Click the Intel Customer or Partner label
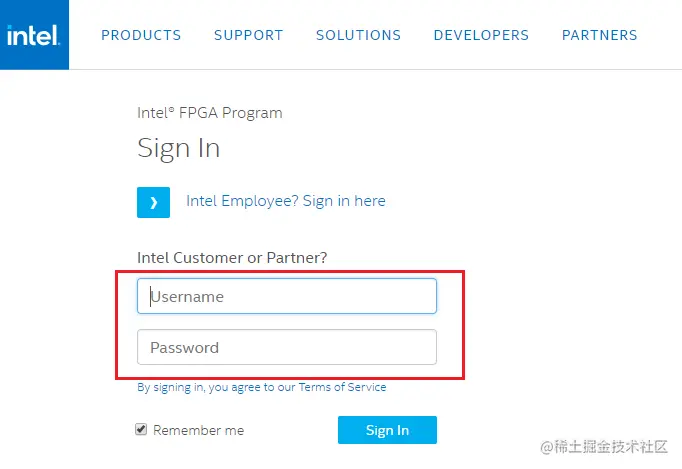The height and width of the screenshot is (469, 682). click(232, 258)
